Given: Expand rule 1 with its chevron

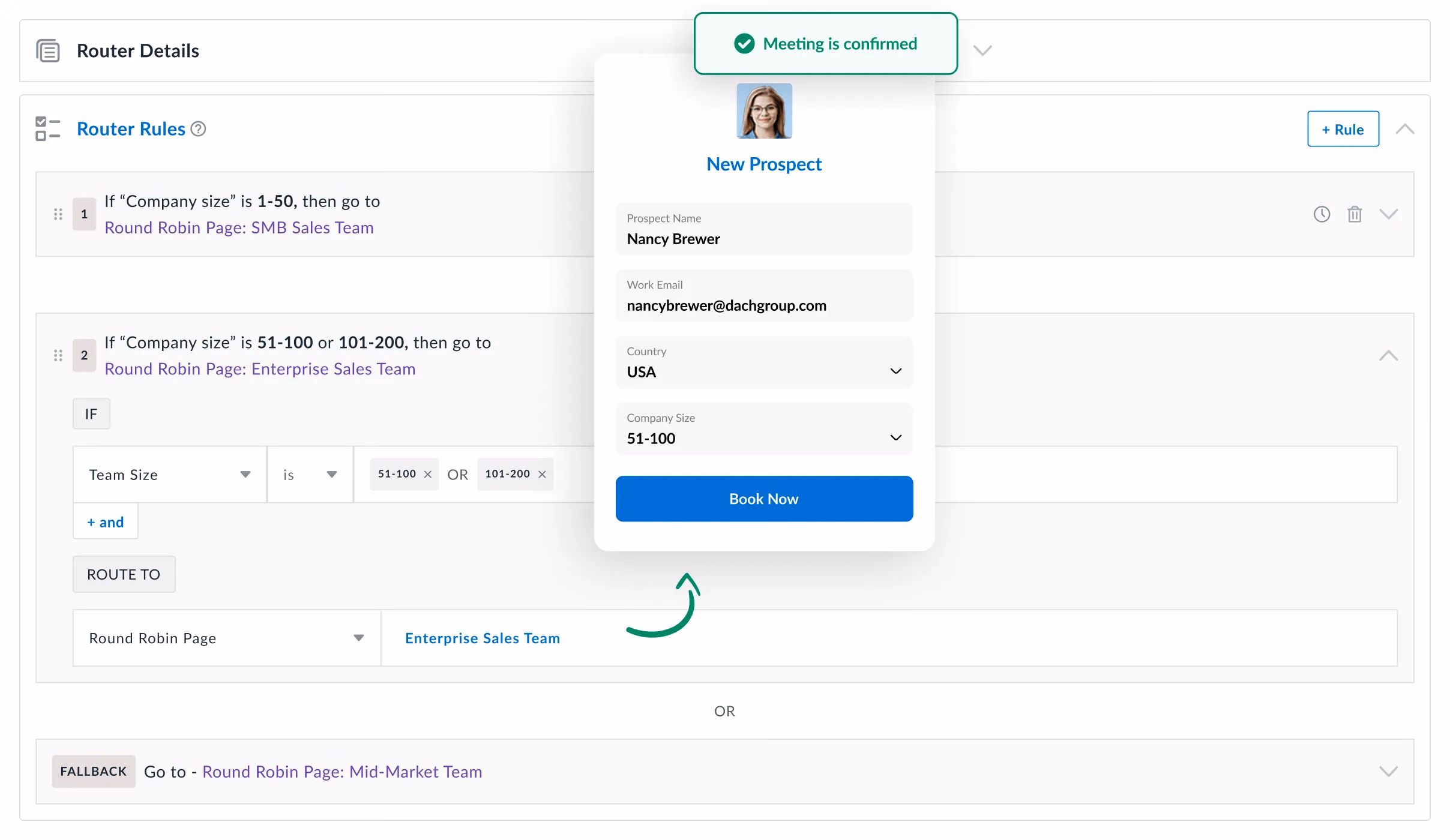Looking at the screenshot, I should point(1388,214).
